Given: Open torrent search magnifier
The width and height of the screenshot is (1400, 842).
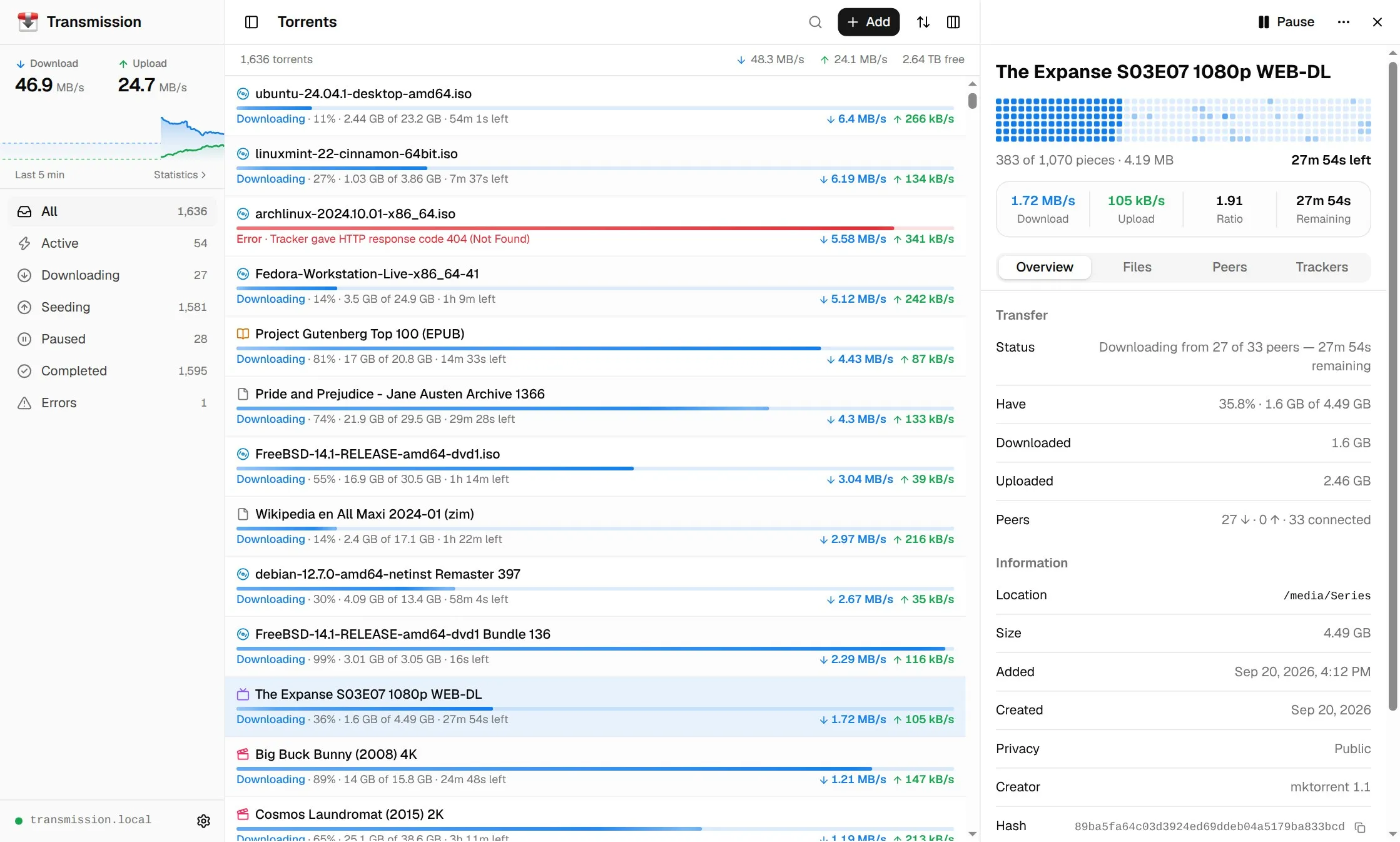Looking at the screenshot, I should [x=815, y=22].
